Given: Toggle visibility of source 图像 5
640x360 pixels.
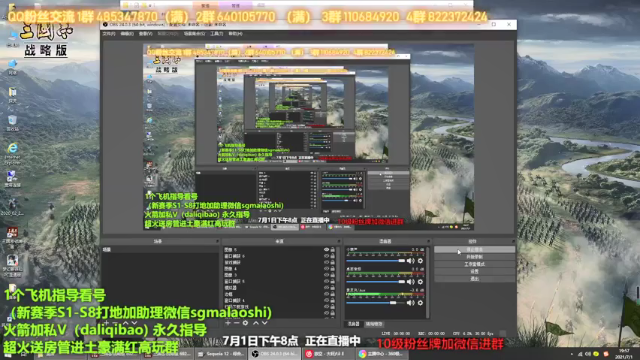Looking at the screenshot, I should tap(326, 249).
